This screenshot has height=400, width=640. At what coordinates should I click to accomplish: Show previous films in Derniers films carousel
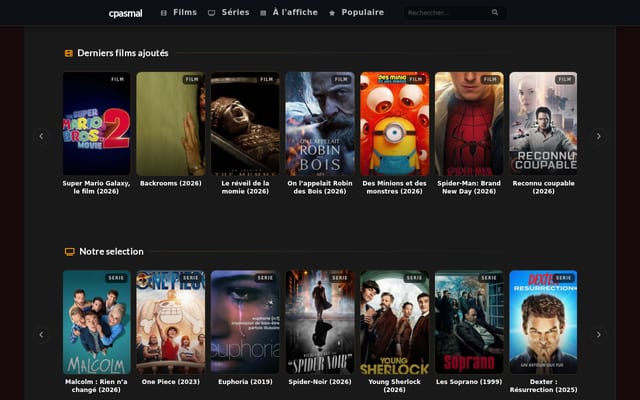41,136
